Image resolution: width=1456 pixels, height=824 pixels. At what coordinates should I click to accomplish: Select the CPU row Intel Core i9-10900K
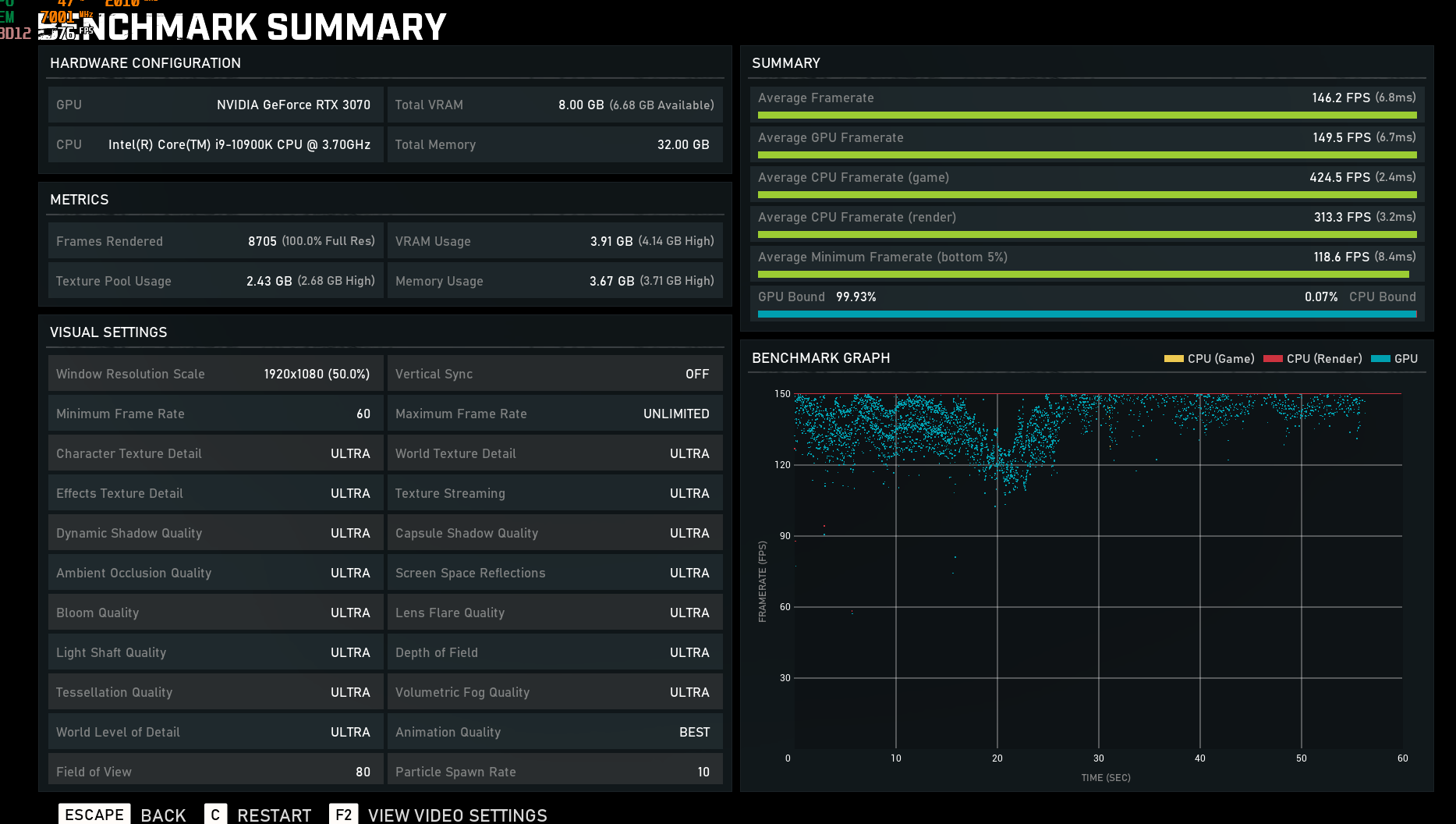click(x=216, y=144)
